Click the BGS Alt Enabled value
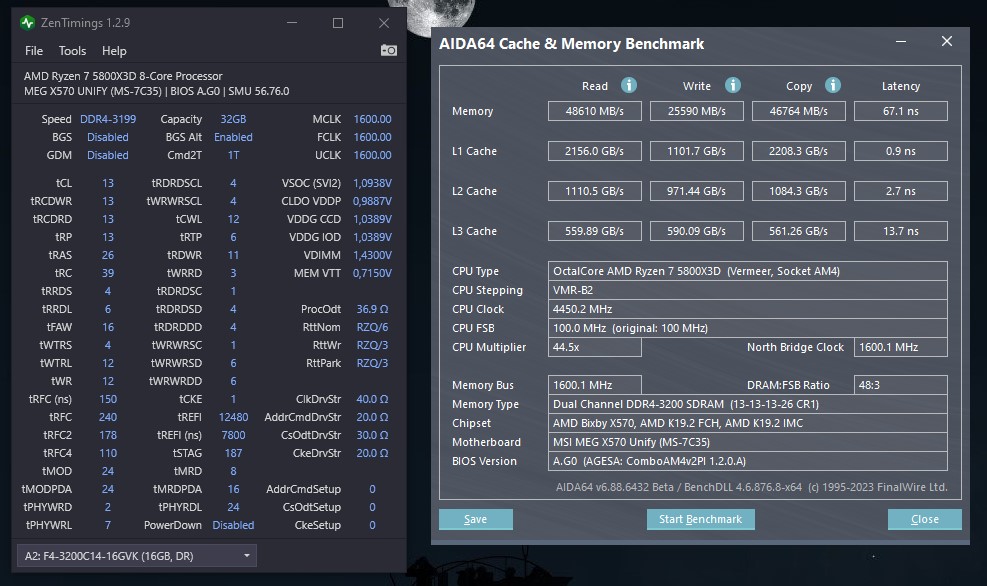The height and width of the screenshot is (586, 987). pyautogui.click(x=233, y=137)
